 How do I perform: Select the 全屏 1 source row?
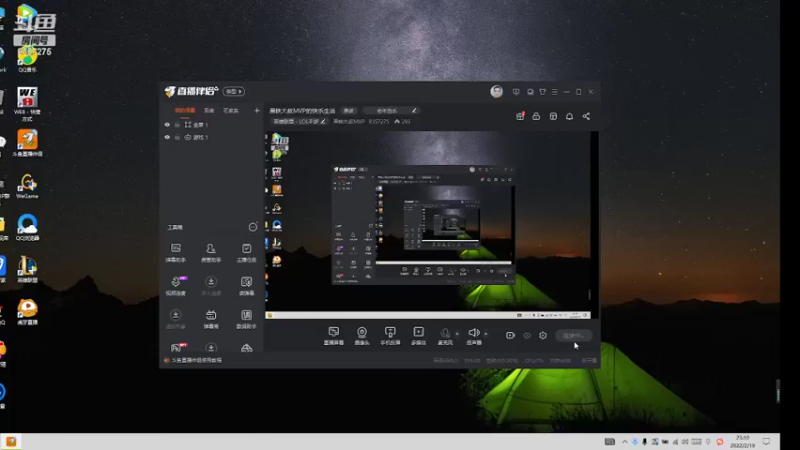[x=211, y=124]
